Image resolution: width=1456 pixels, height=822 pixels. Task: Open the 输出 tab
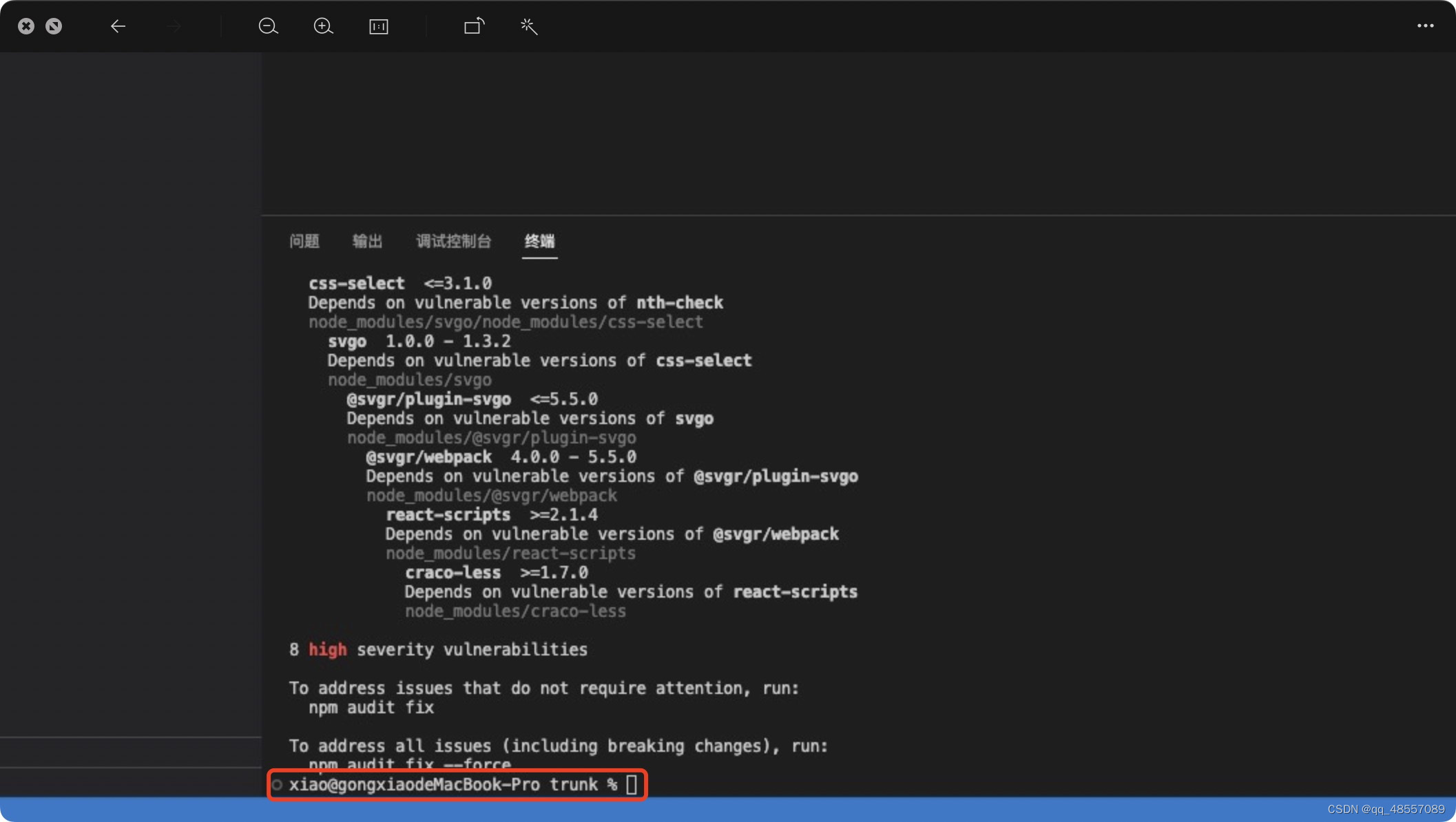tap(367, 241)
